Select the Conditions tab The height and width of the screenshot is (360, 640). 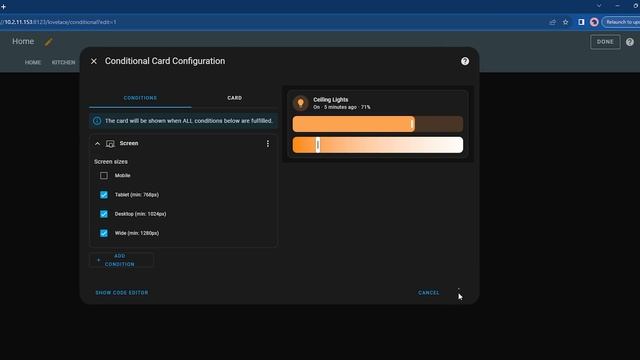[140, 98]
